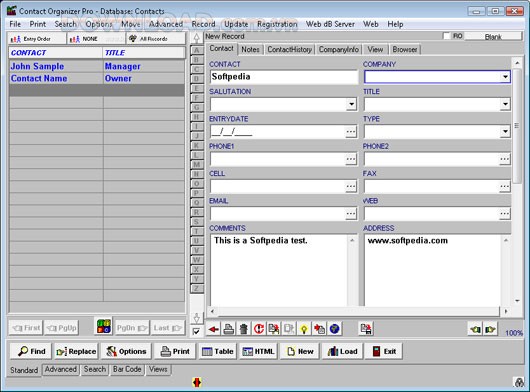Switch to the ContactHistory tab

click(x=290, y=49)
